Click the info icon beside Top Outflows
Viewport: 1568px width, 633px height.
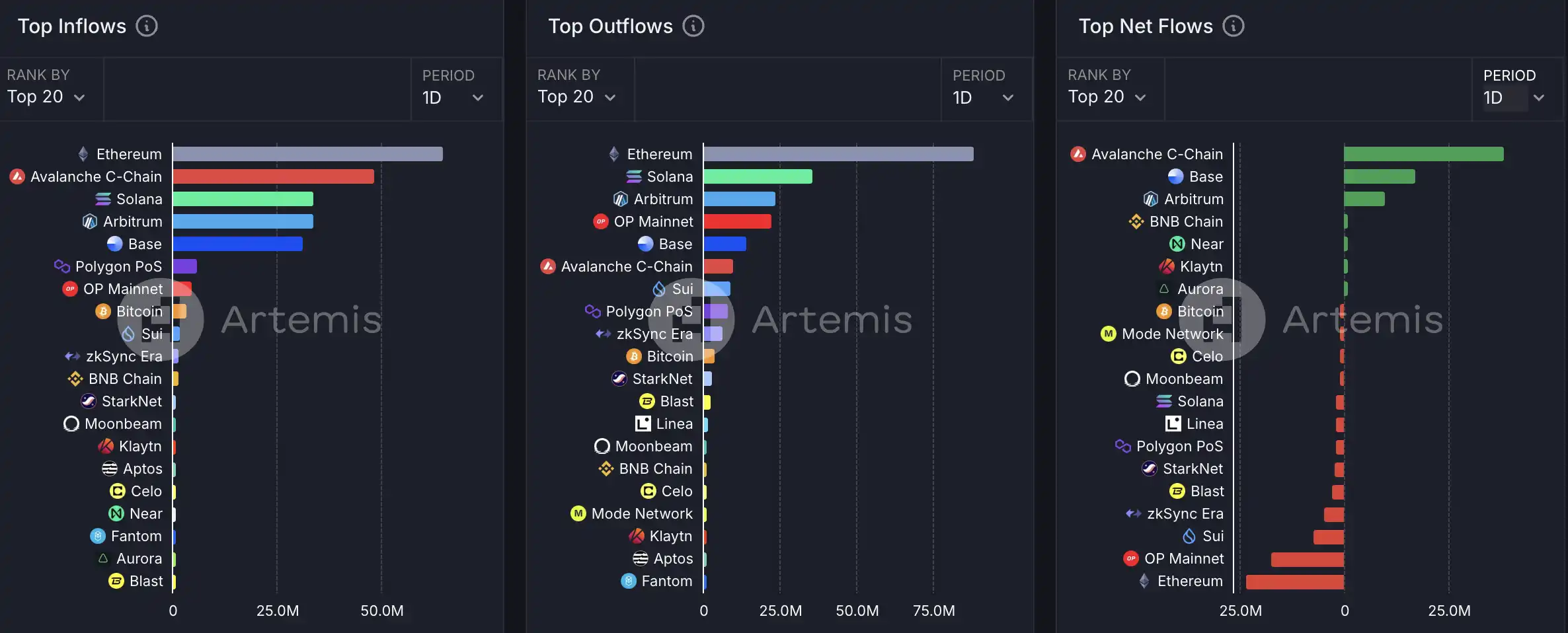[693, 26]
